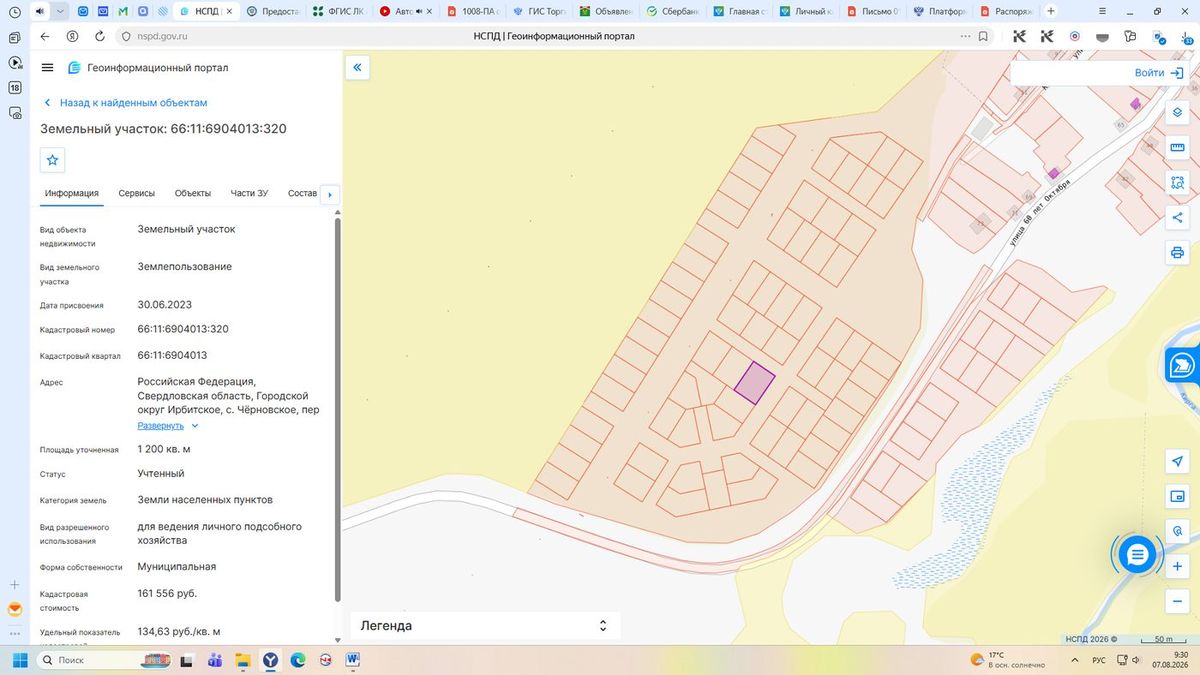Image resolution: width=1200 pixels, height=675 pixels.
Task: Show more tabs with right arrow
Action: [x=330, y=194]
